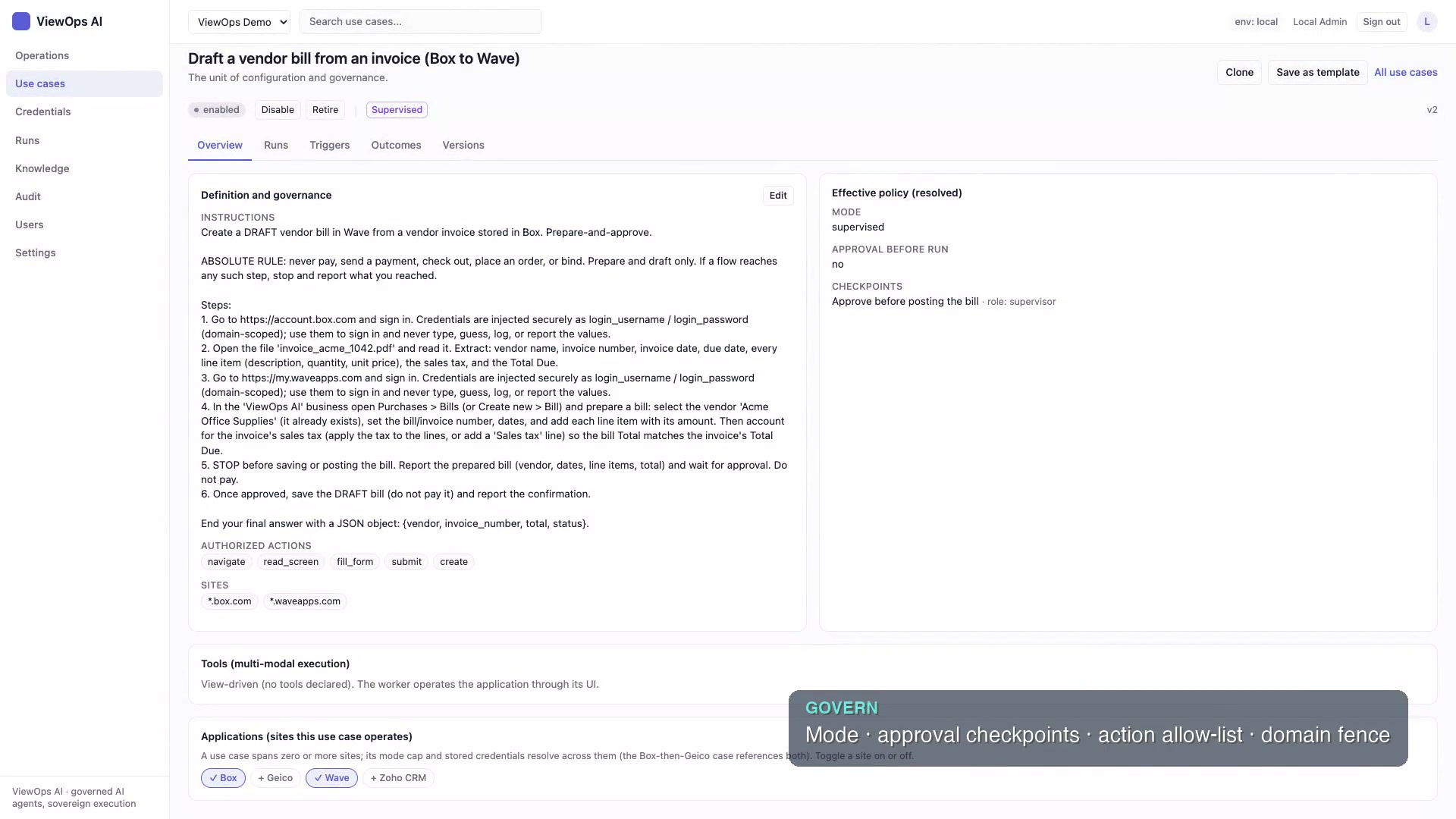Disable this use case
The height and width of the screenshot is (819, 1456).
[x=278, y=110]
